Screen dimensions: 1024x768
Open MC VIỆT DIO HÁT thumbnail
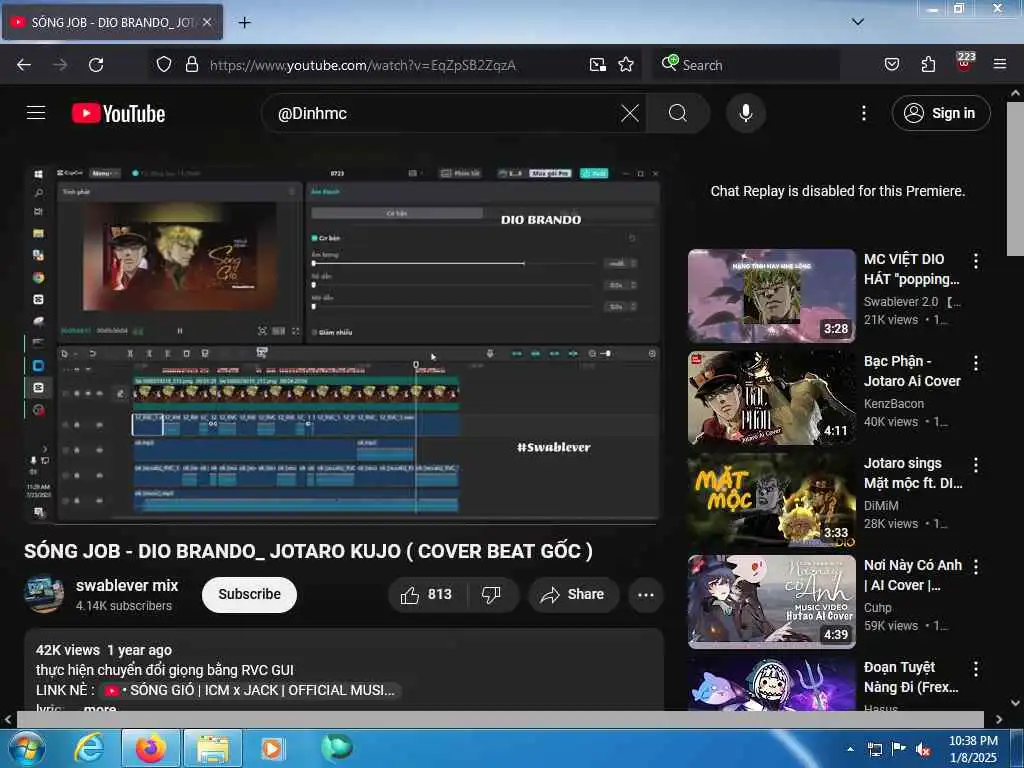point(771,296)
